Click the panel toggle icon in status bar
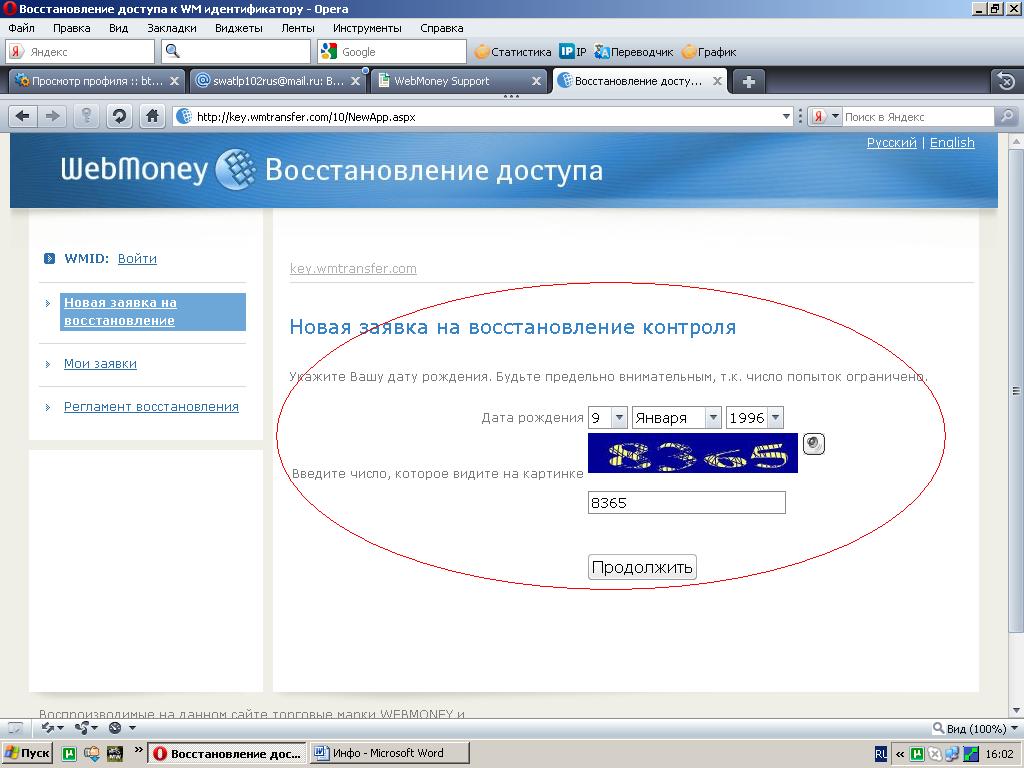1024x768 pixels. (15, 728)
